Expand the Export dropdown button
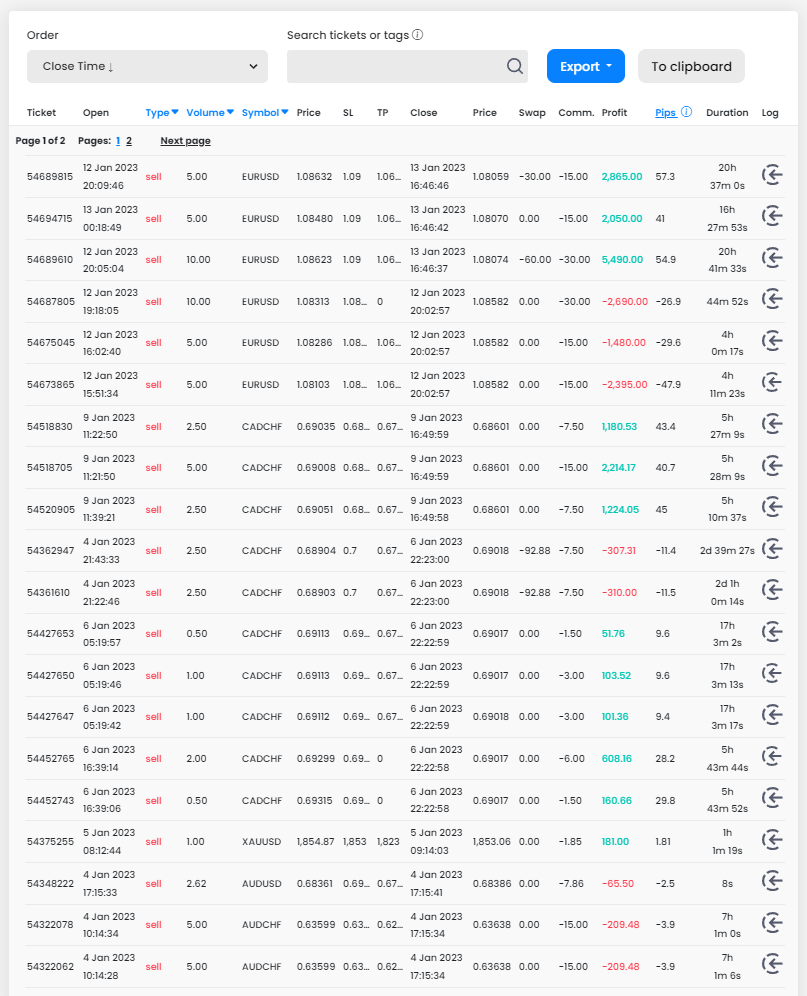 (x=585, y=67)
